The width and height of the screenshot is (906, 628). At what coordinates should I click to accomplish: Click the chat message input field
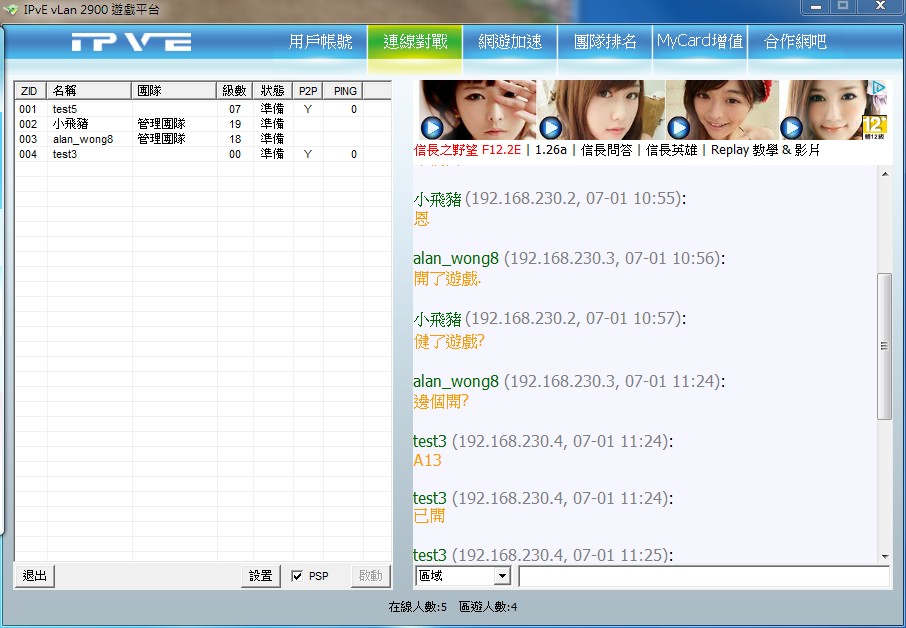[x=704, y=576]
